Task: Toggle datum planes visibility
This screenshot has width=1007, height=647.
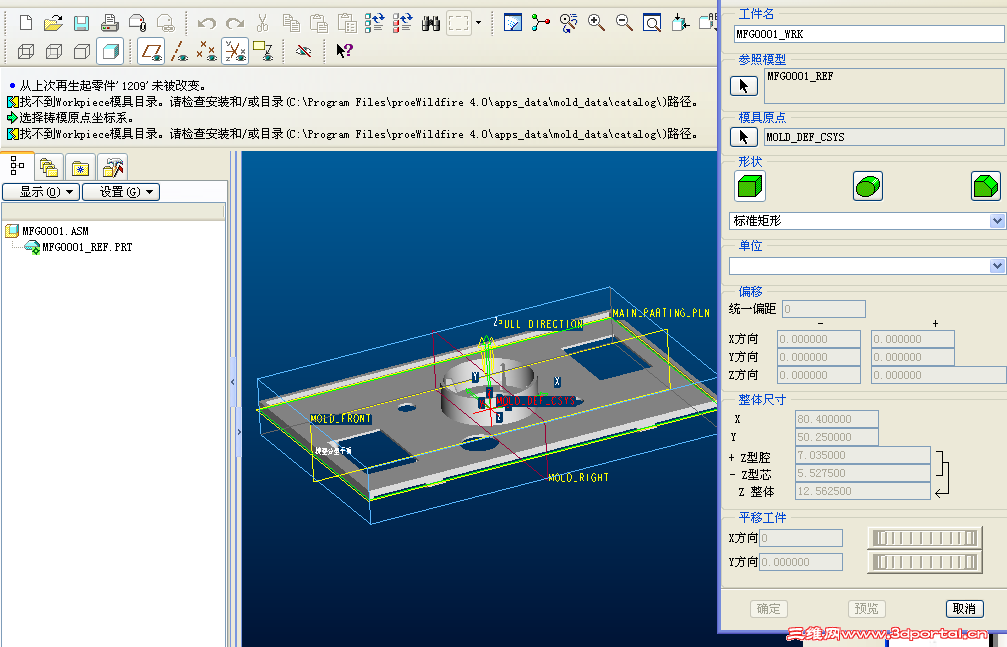Action: point(152,51)
